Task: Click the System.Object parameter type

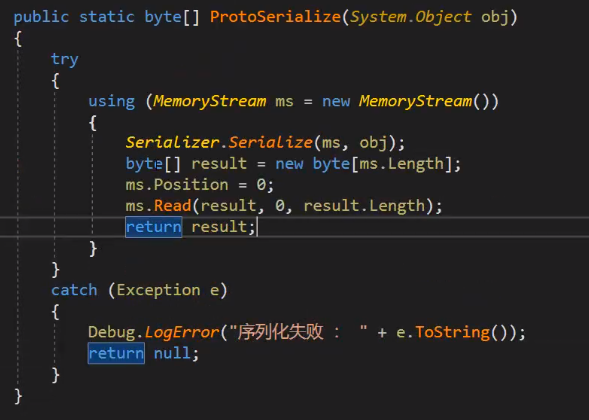Action: [411, 17]
